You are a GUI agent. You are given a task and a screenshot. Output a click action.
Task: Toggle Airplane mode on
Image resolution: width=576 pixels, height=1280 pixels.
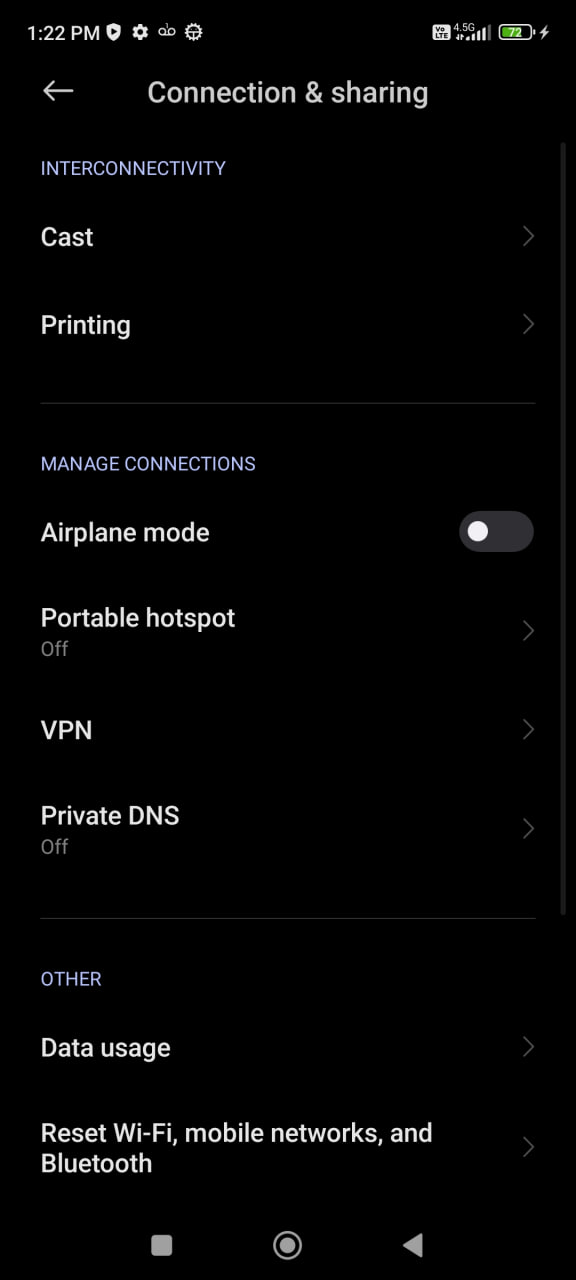pos(496,532)
